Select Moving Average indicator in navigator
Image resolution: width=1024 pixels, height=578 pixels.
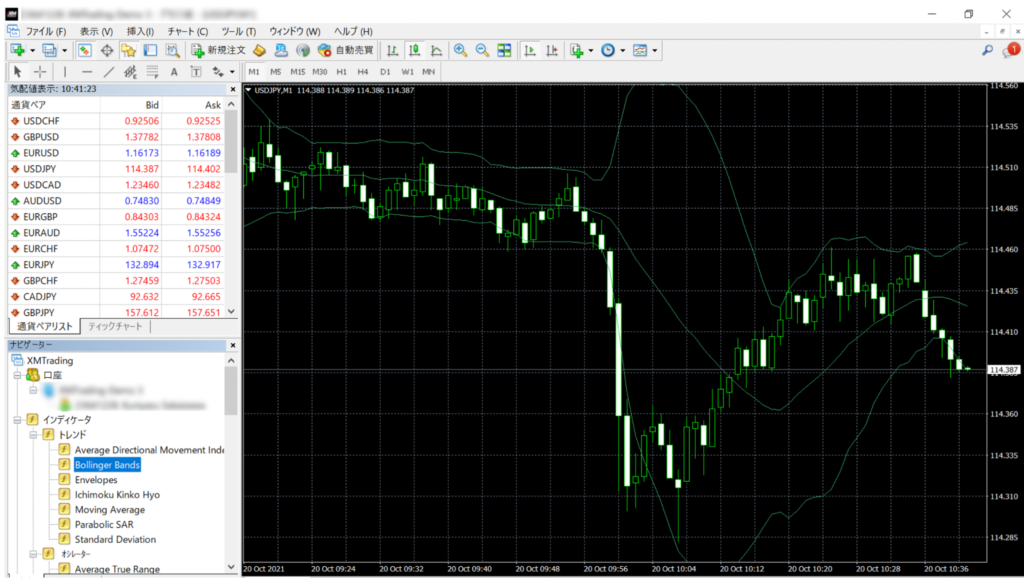coord(110,509)
